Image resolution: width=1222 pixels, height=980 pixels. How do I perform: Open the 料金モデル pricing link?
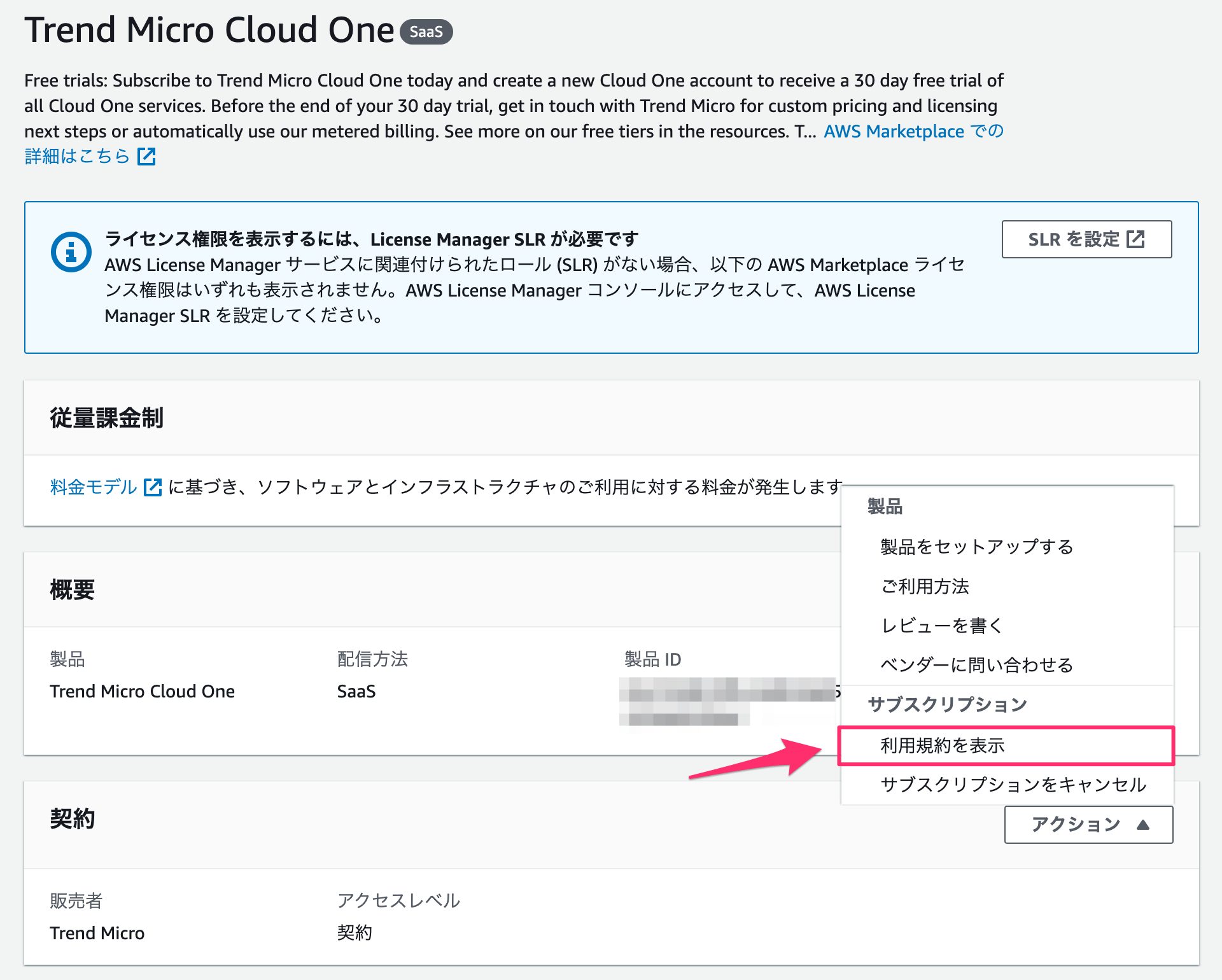point(92,486)
